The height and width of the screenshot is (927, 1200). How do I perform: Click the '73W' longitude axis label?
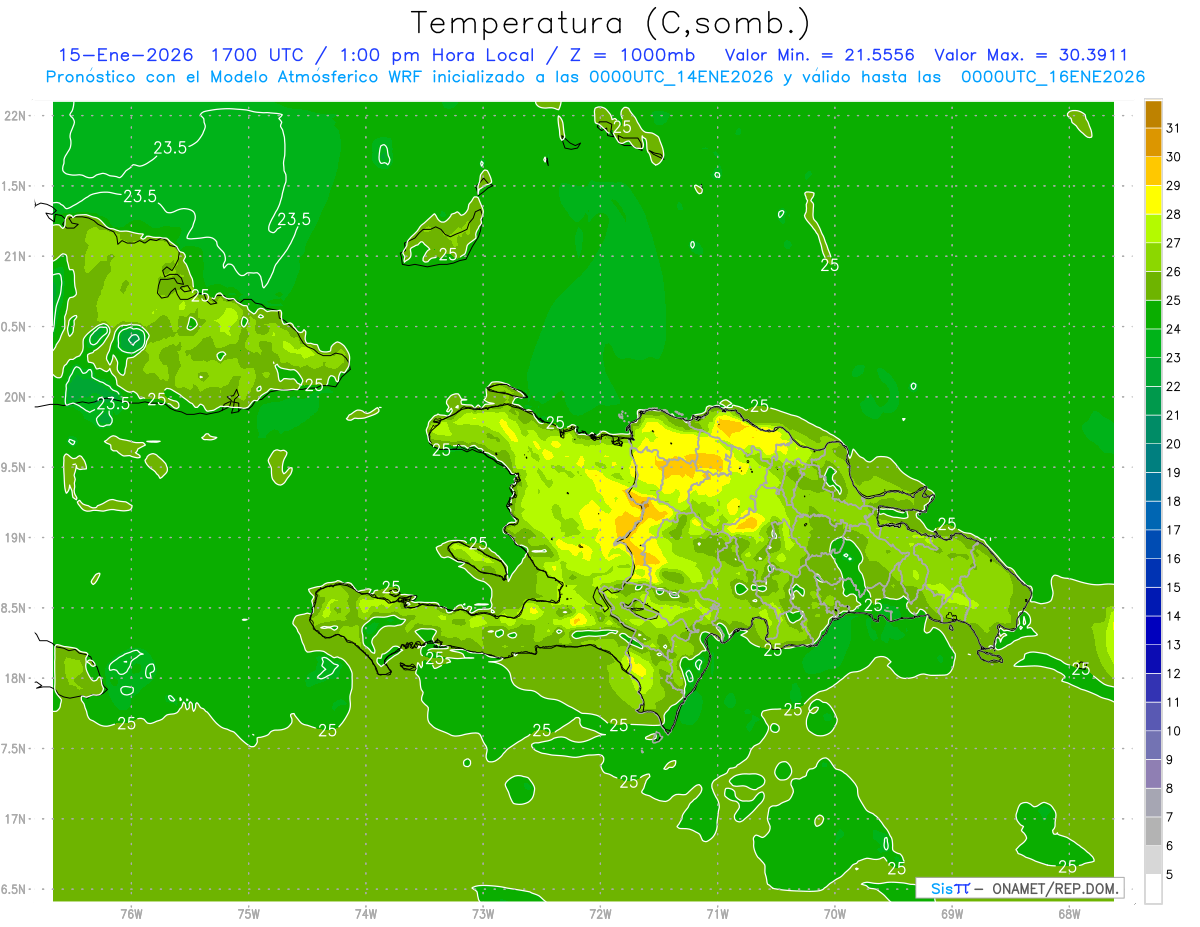[483, 914]
